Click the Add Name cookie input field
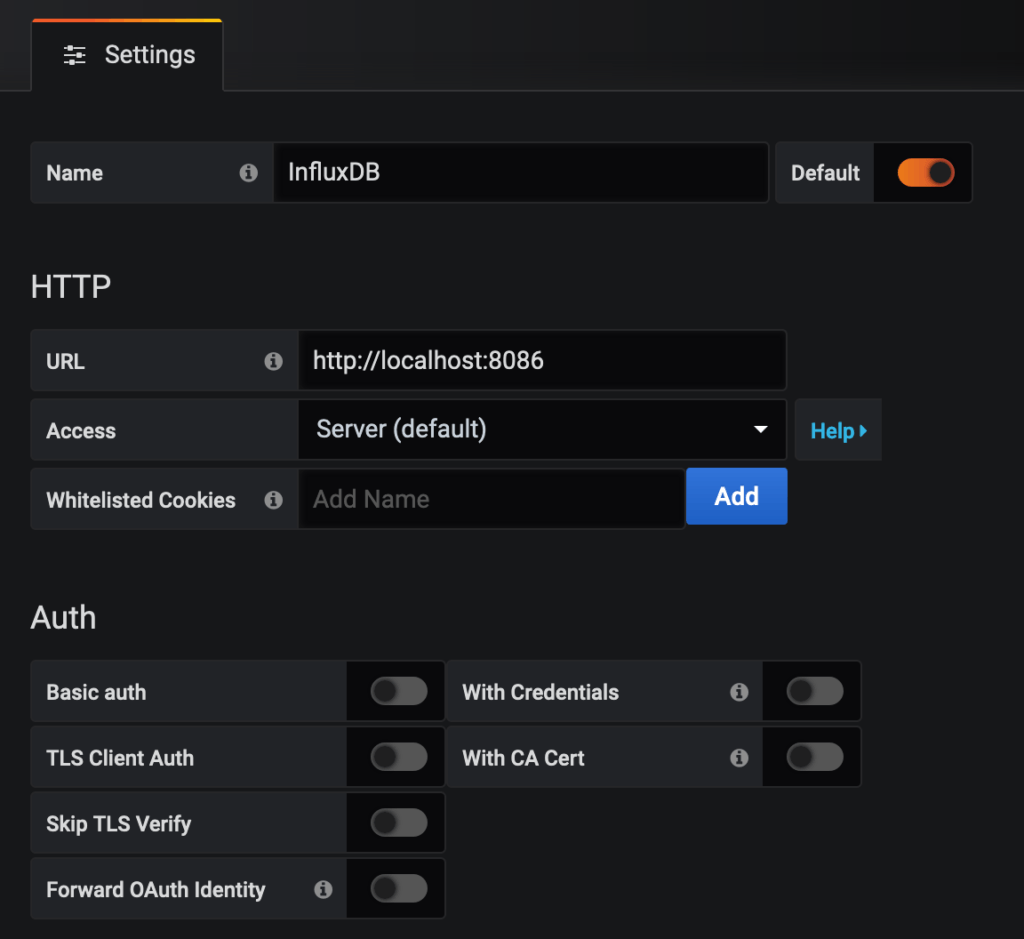 (491, 500)
